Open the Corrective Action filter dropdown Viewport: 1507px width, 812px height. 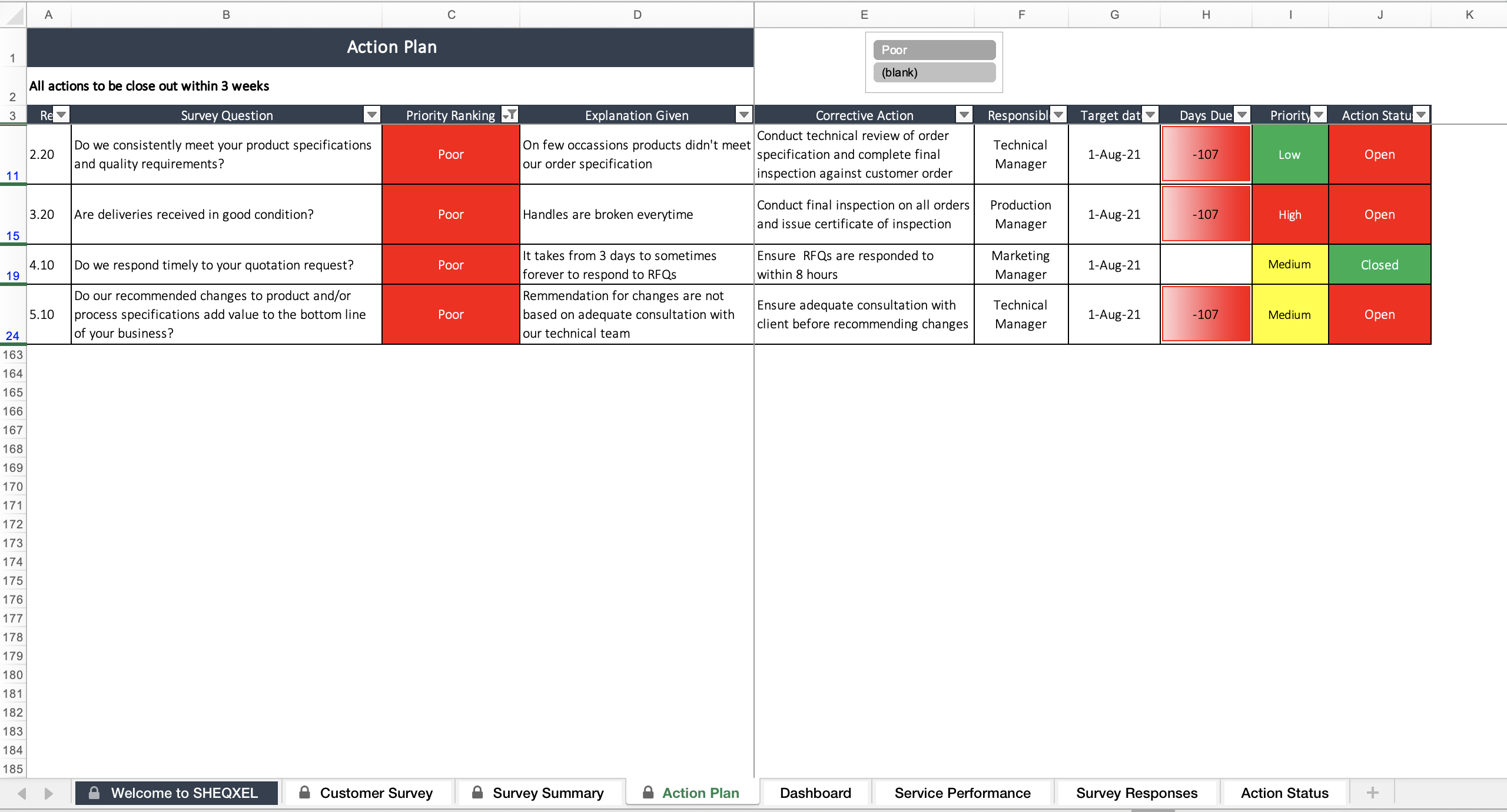[964, 115]
